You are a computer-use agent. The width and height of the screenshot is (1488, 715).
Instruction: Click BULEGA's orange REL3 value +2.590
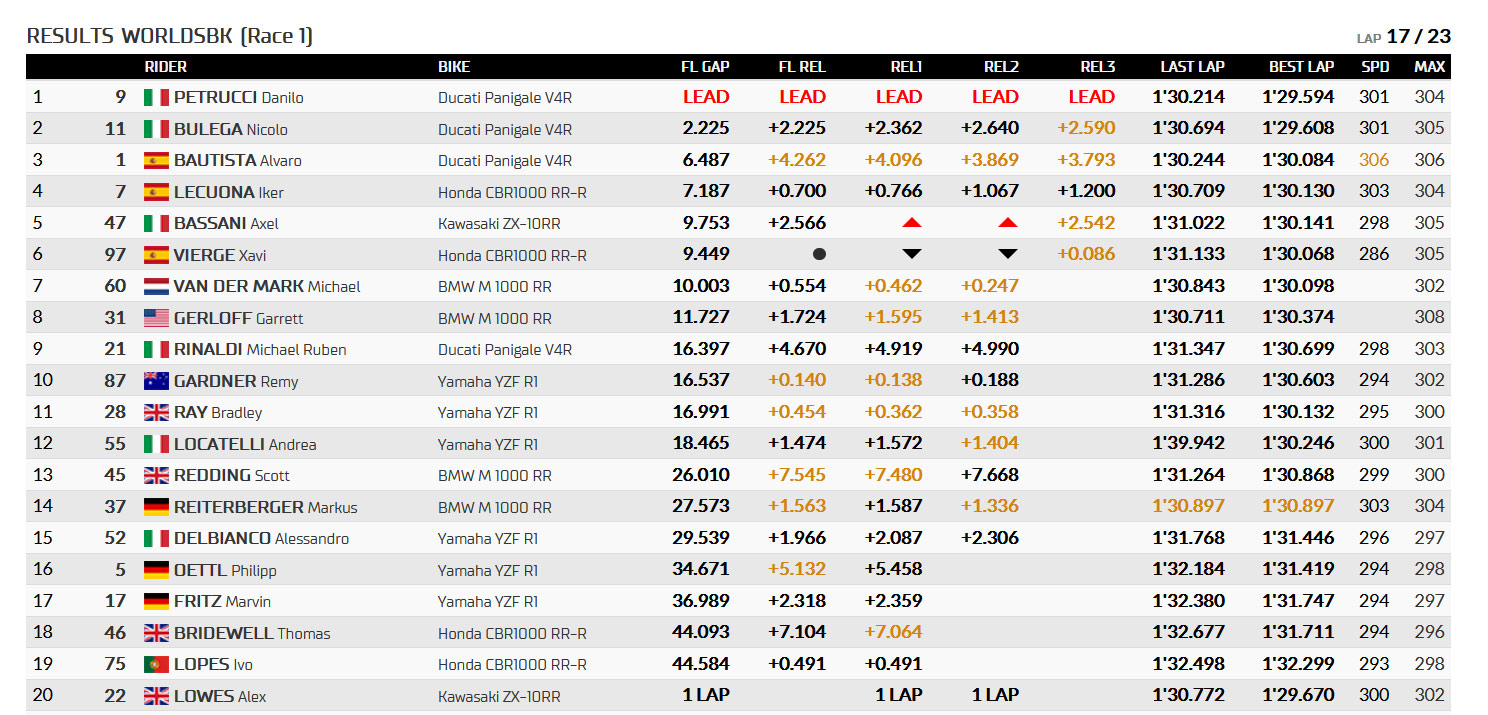[x=1086, y=128]
